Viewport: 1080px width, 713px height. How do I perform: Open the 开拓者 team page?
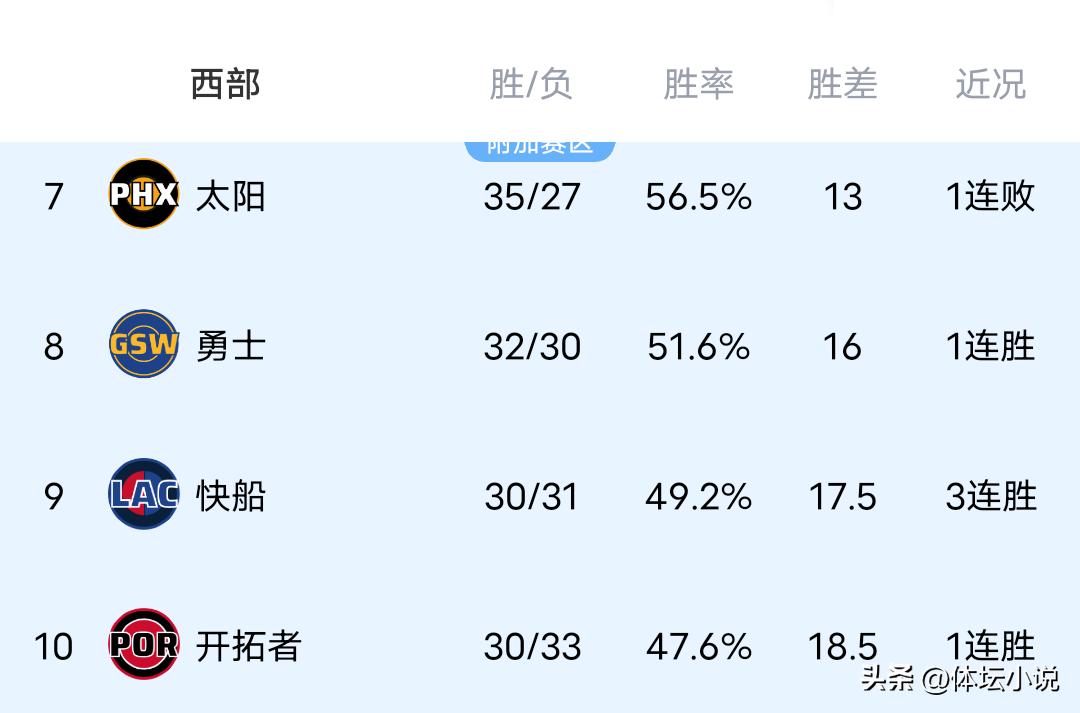click(248, 646)
